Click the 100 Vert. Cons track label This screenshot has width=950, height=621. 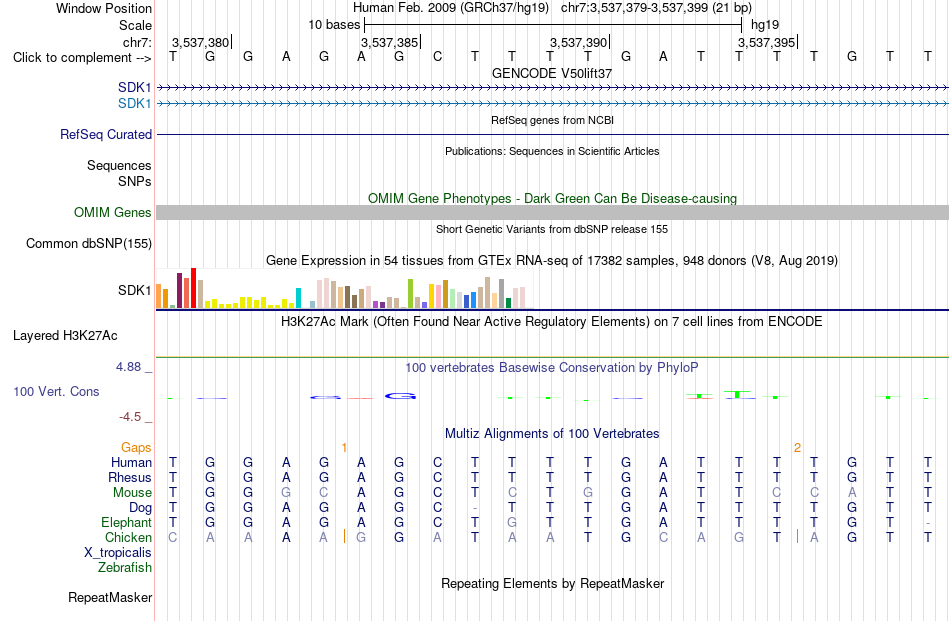[x=56, y=391]
